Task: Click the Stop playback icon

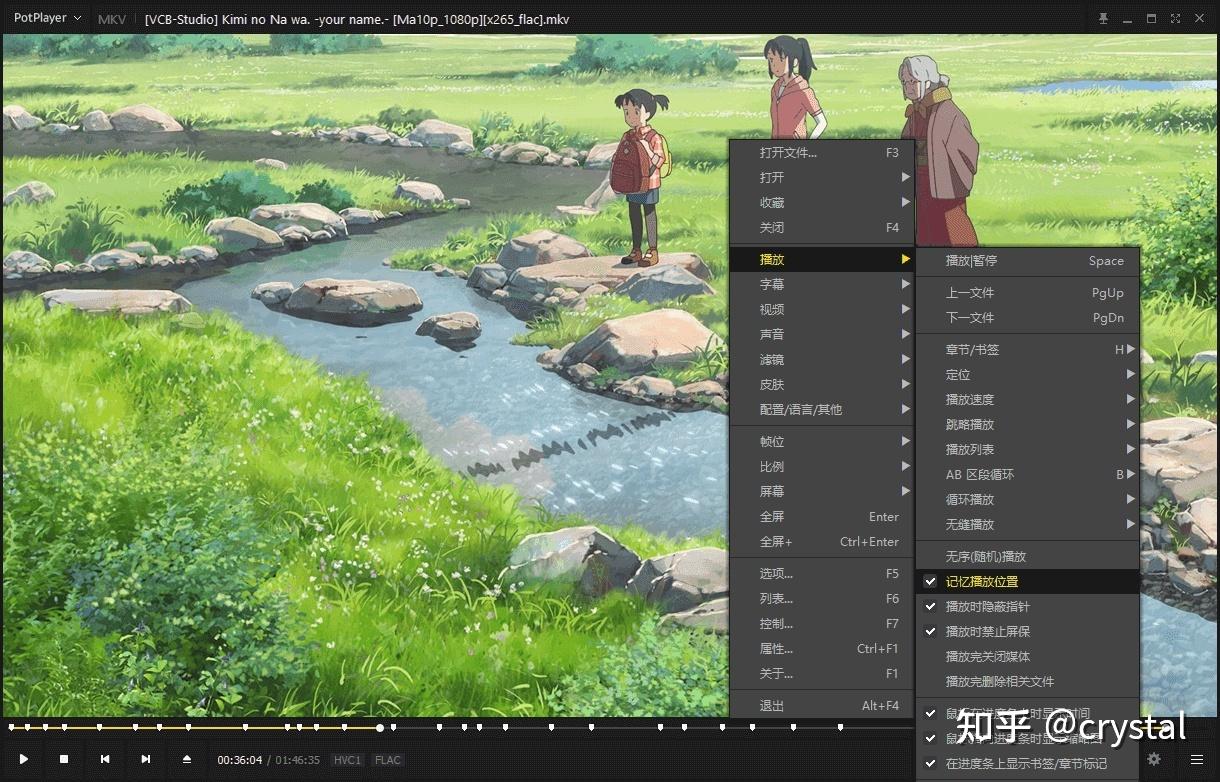Action: (x=64, y=760)
